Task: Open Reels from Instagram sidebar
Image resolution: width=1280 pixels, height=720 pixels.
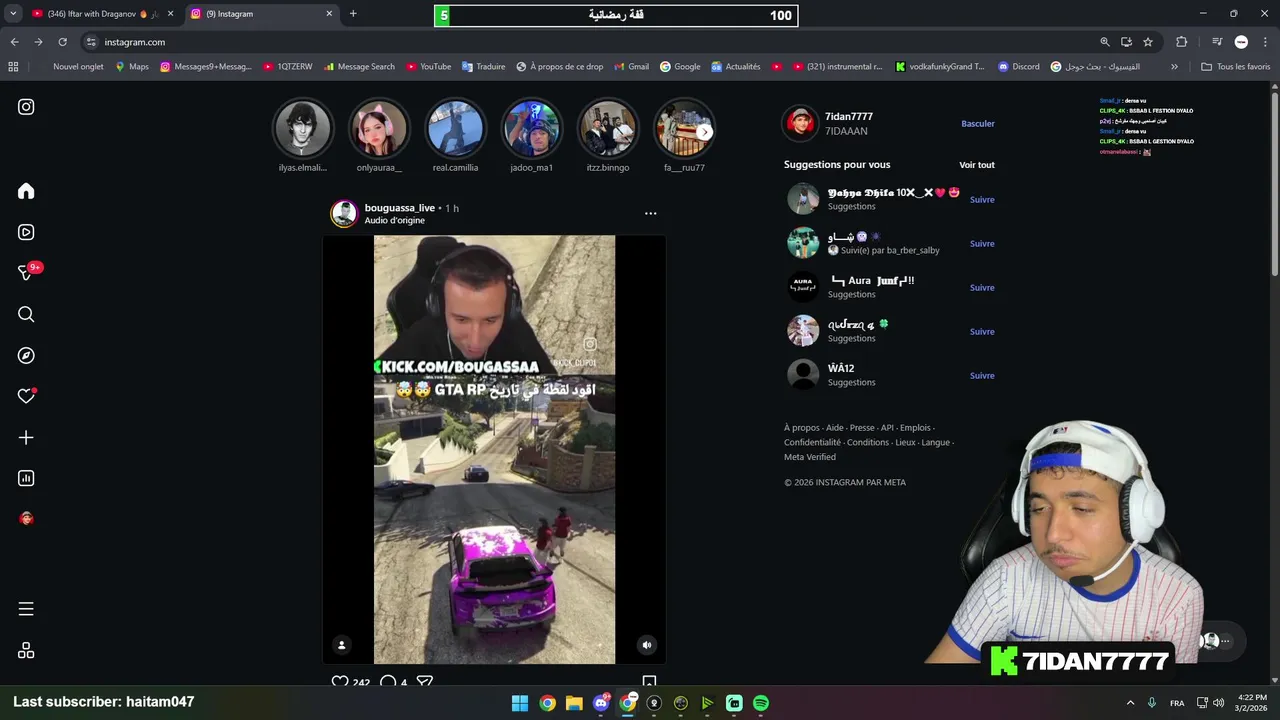Action: 26,232
